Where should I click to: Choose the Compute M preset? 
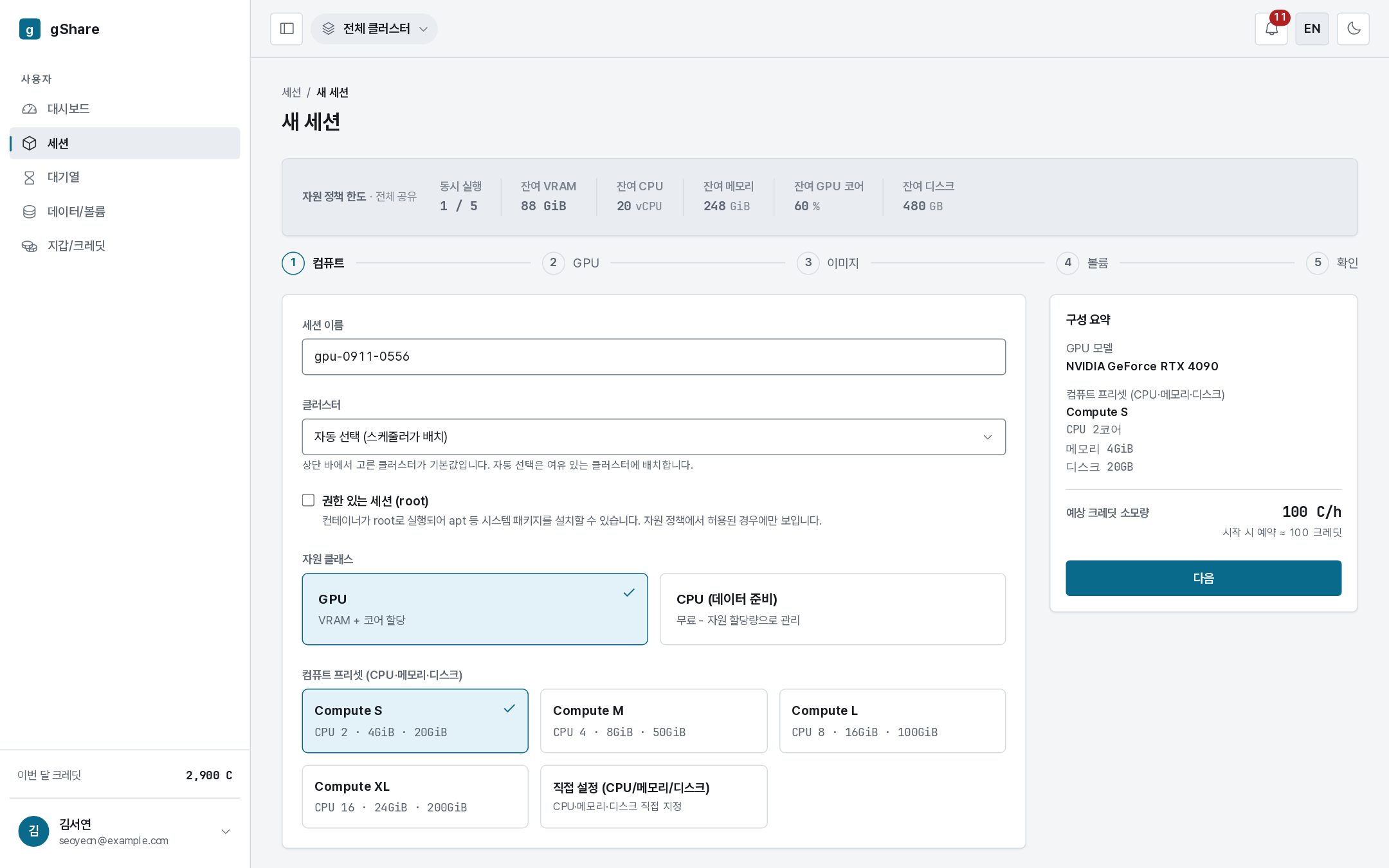click(x=654, y=721)
